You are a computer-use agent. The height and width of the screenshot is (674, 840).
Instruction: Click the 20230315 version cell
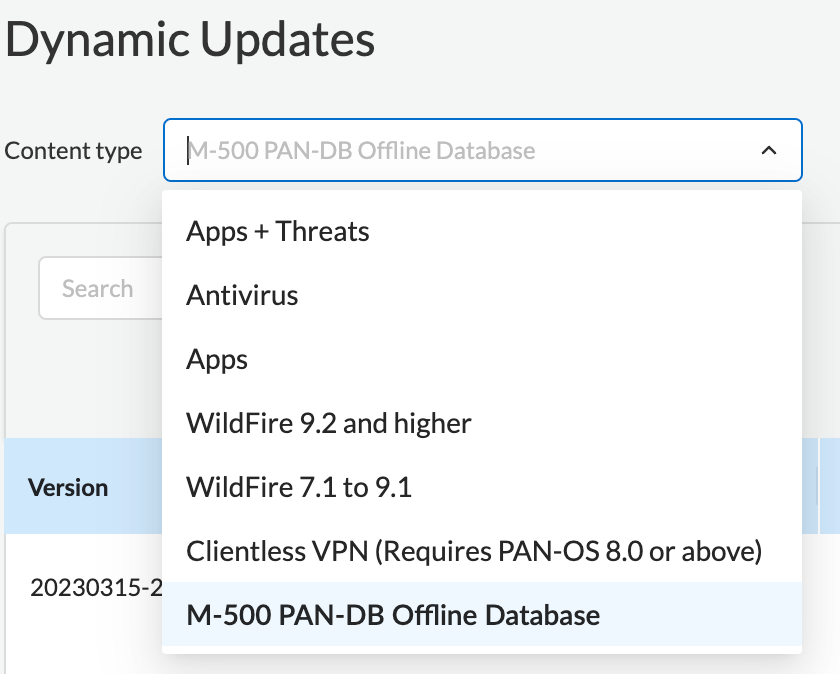click(96, 588)
